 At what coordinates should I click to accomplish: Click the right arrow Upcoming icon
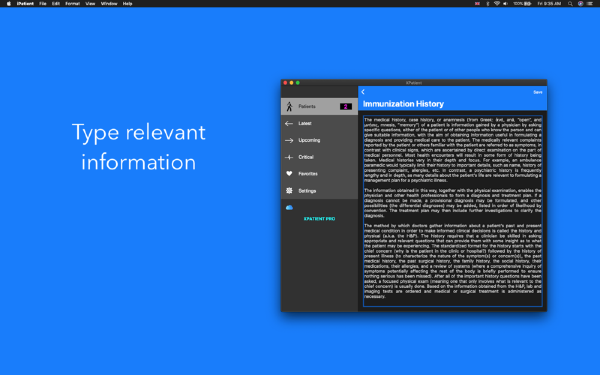tap(289, 140)
